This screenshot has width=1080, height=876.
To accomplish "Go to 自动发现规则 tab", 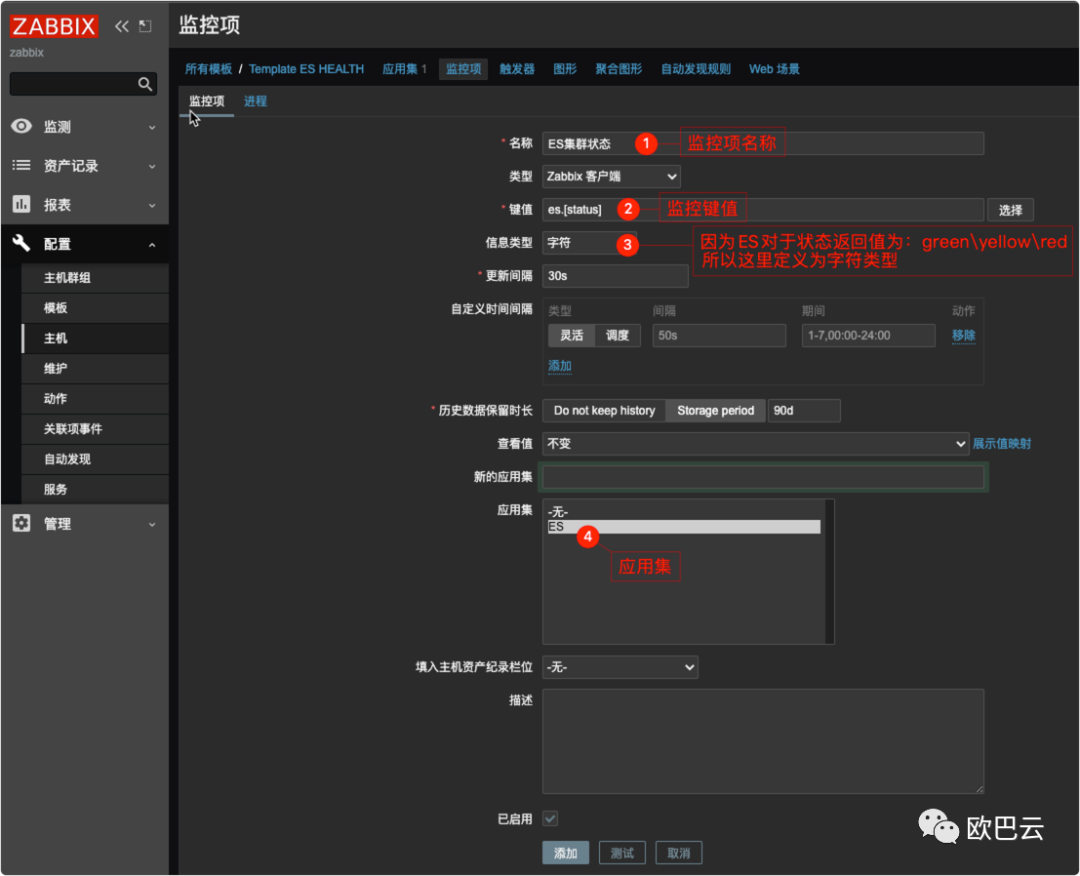I will 696,69.
